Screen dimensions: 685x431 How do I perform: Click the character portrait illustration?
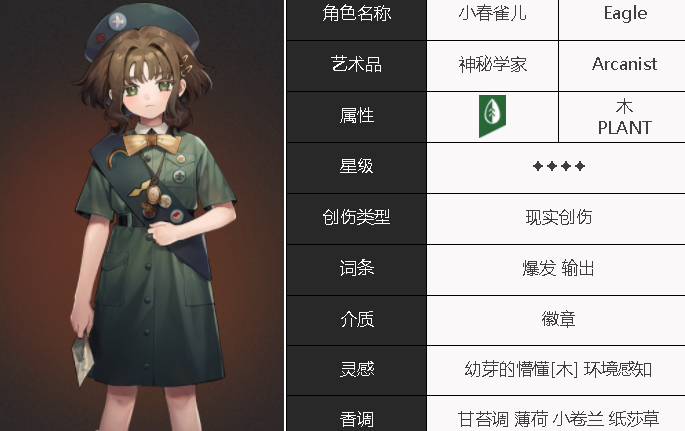click(x=142, y=216)
